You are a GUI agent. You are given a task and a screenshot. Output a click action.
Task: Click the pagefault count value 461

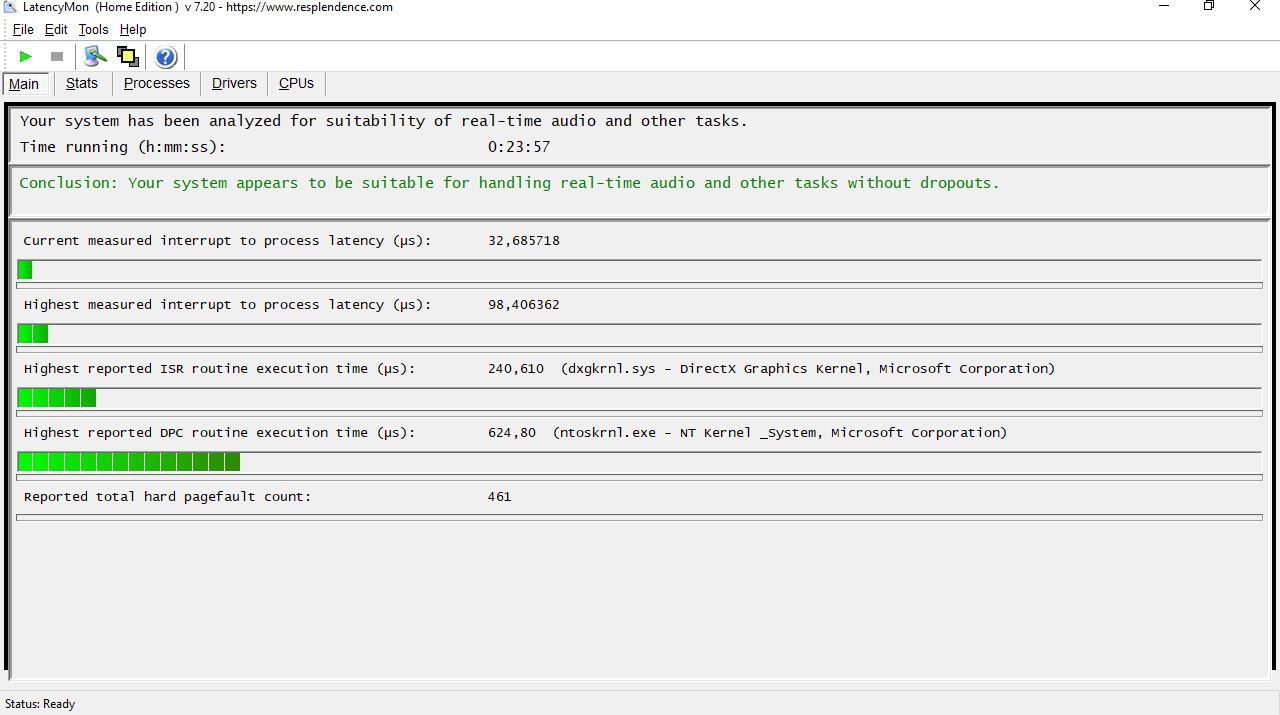tap(500, 497)
